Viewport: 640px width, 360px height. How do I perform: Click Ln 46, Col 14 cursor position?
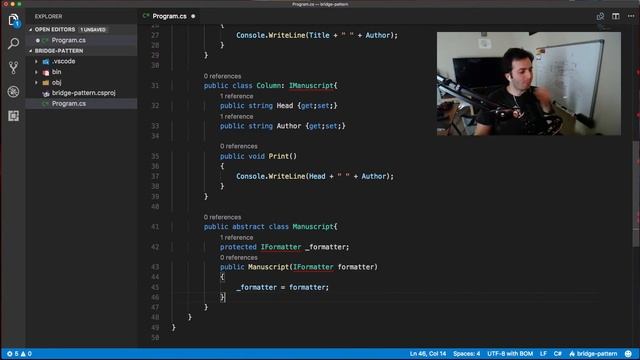tap(428, 354)
